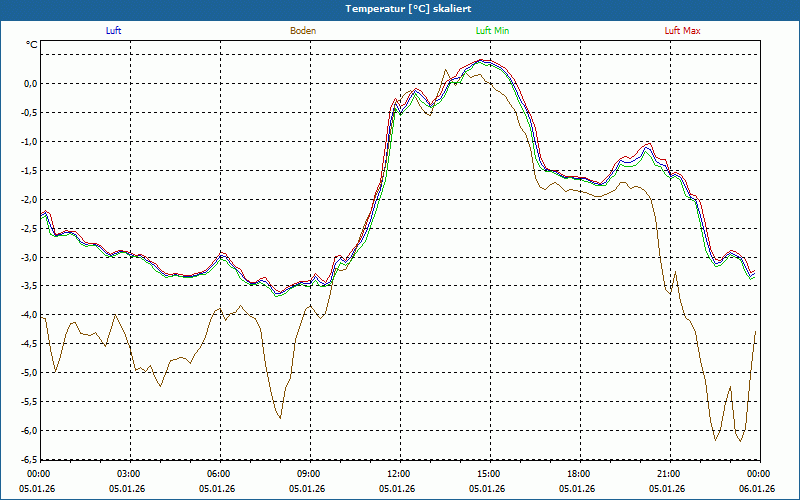Click the 12:00 time axis label
This screenshot has height=500, width=800.
pos(400,474)
